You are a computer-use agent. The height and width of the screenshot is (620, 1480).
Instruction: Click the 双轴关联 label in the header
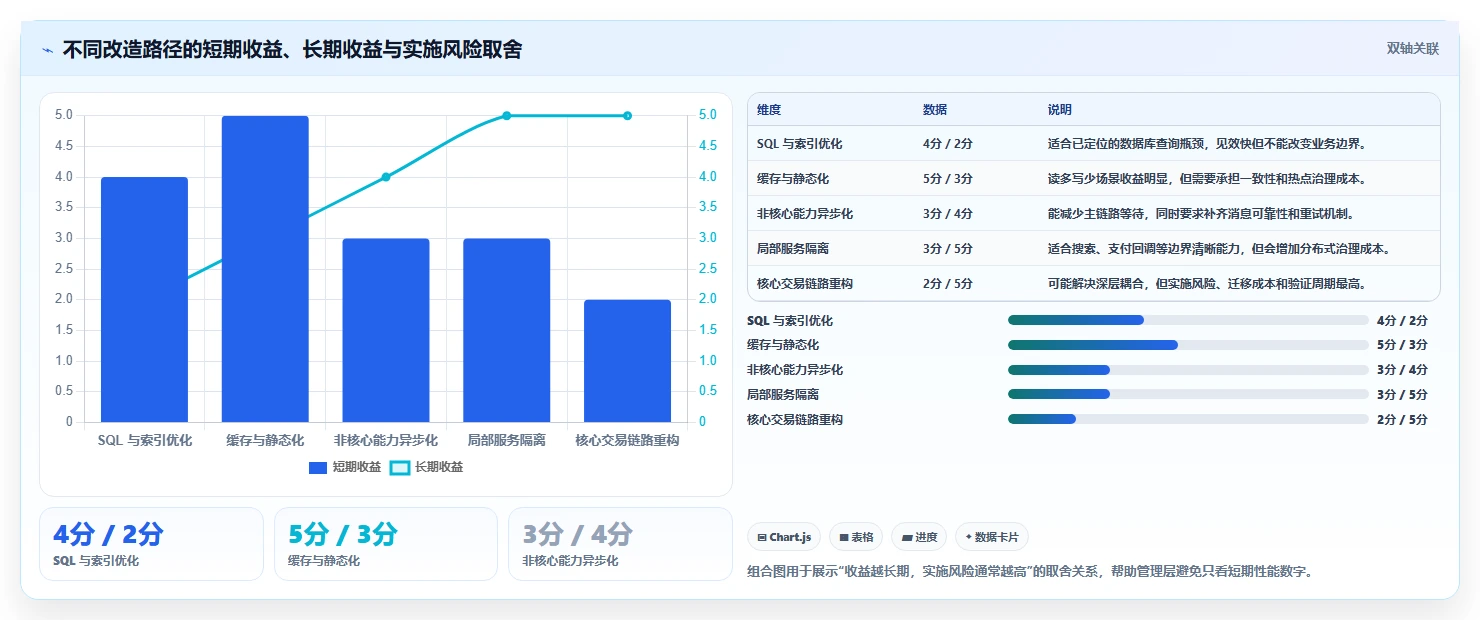coord(1412,49)
